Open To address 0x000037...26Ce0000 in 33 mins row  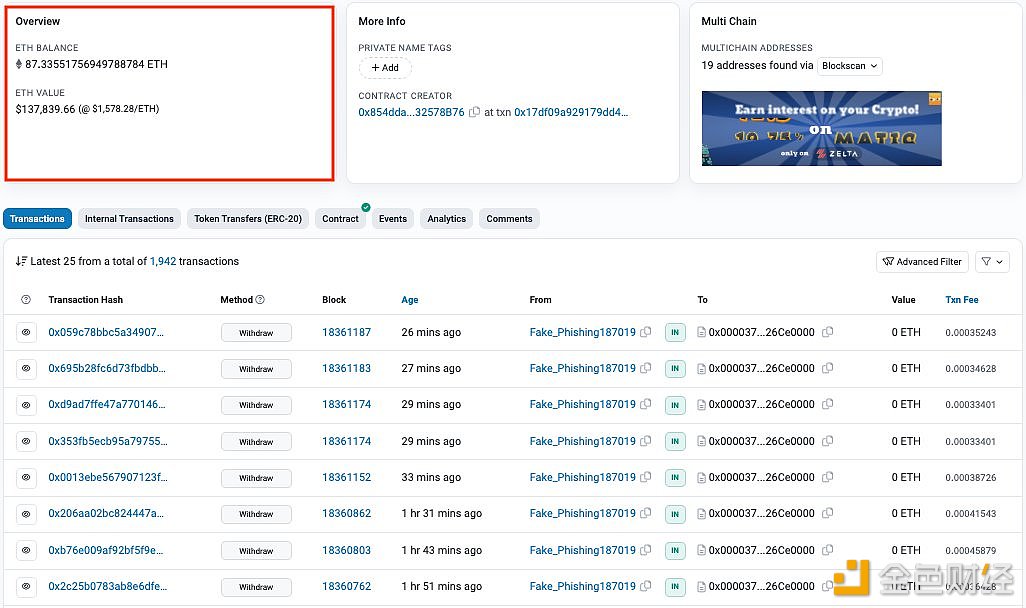pos(762,477)
